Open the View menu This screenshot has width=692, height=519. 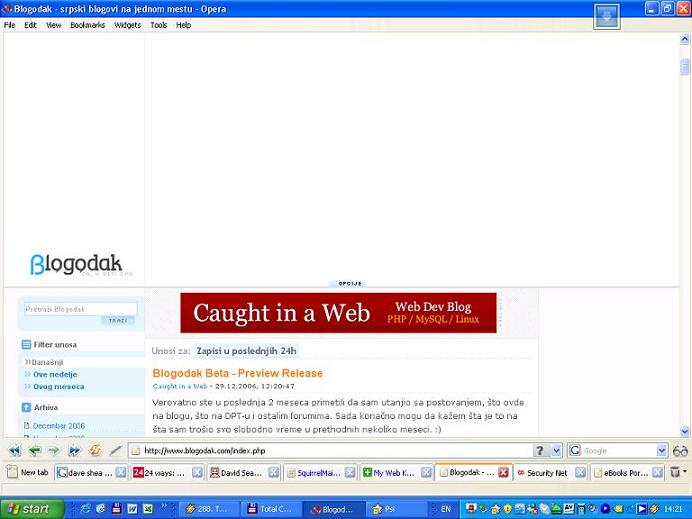[x=53, y=25]
